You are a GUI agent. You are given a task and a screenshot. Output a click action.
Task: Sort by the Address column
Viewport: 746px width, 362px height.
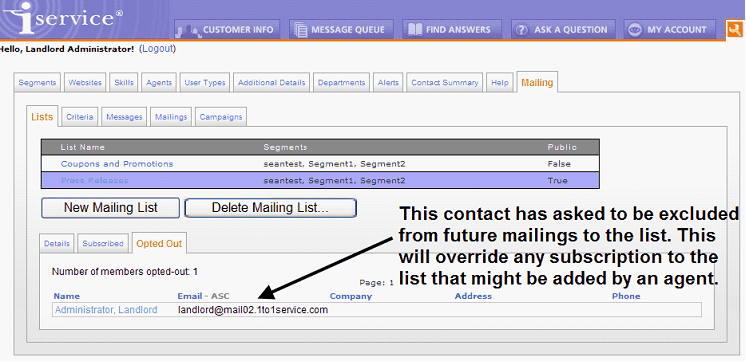[473, 296]
